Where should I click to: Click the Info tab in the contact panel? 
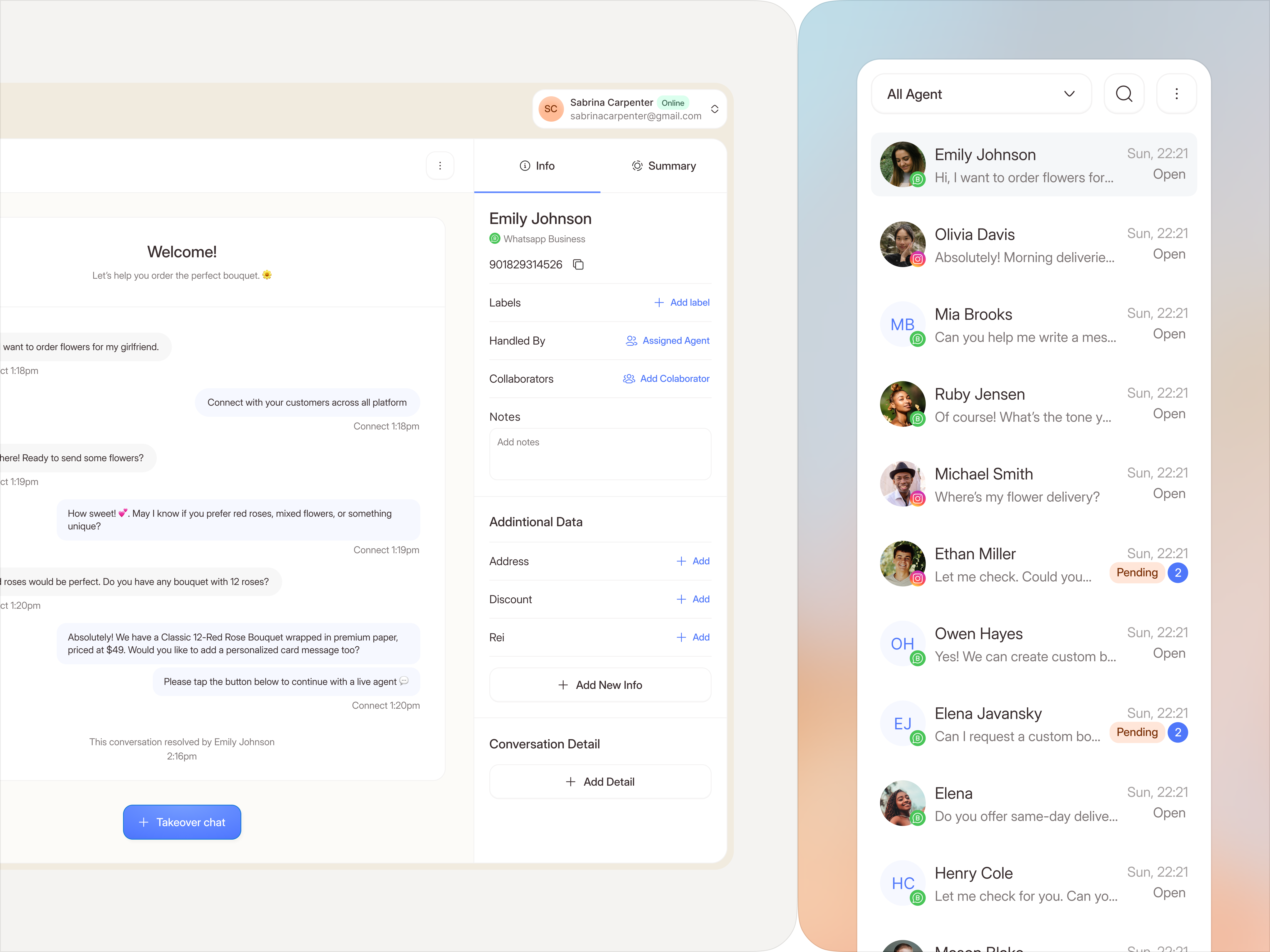coord(537,166)
